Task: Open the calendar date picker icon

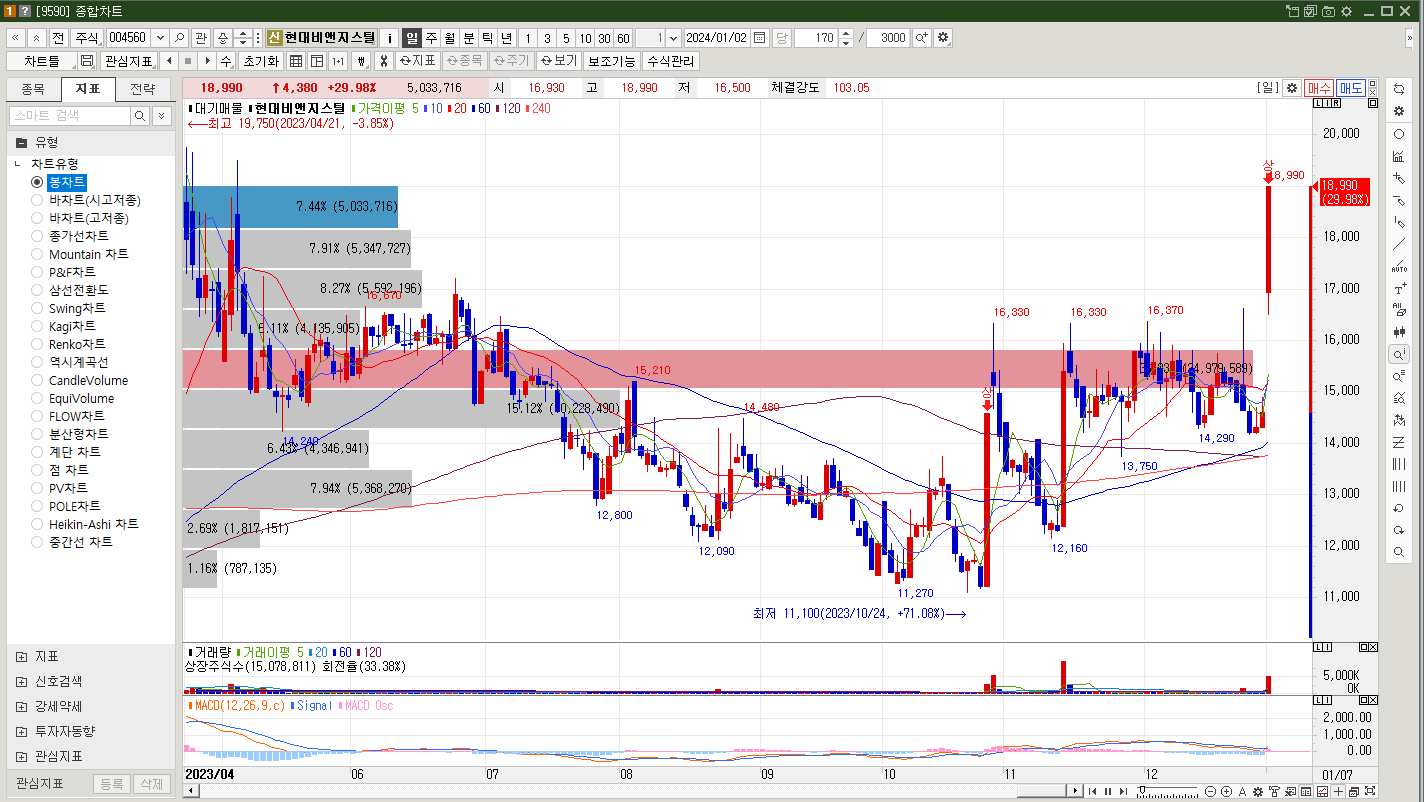Action: pyautogui.click(x=760, y=38)
